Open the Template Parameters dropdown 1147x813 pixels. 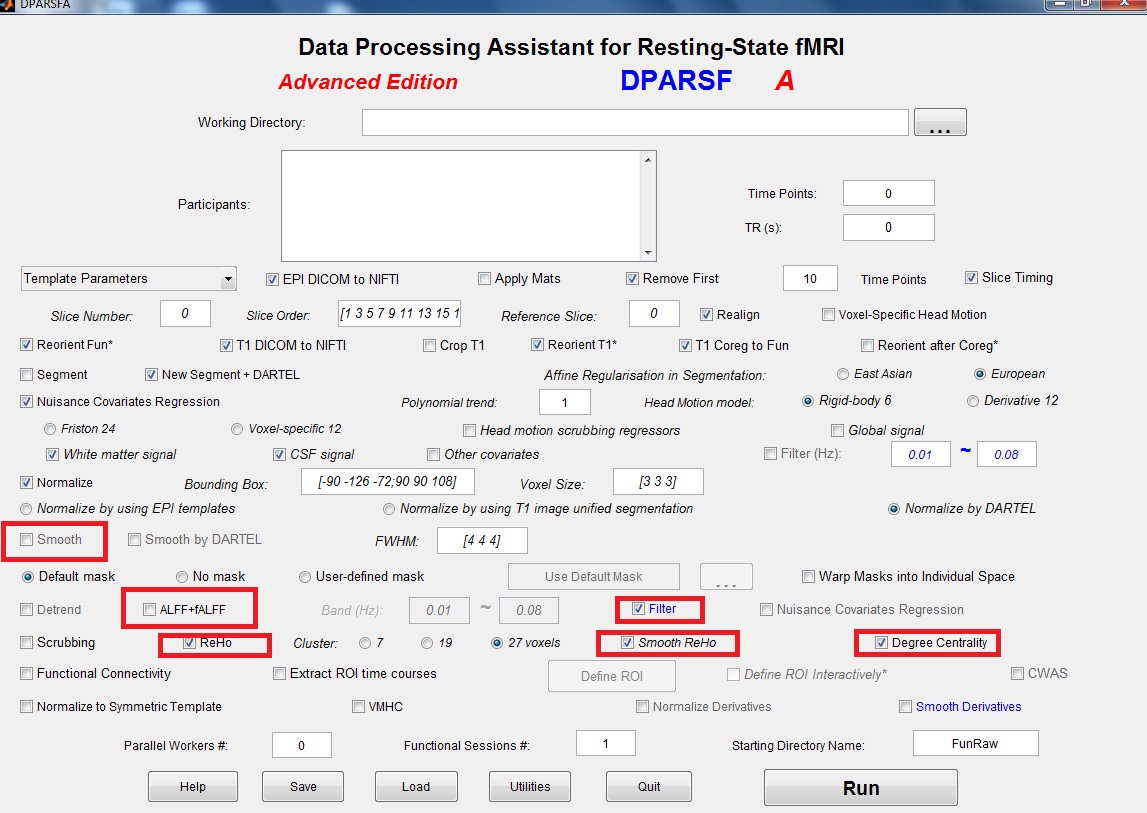(x=128, y=279)
